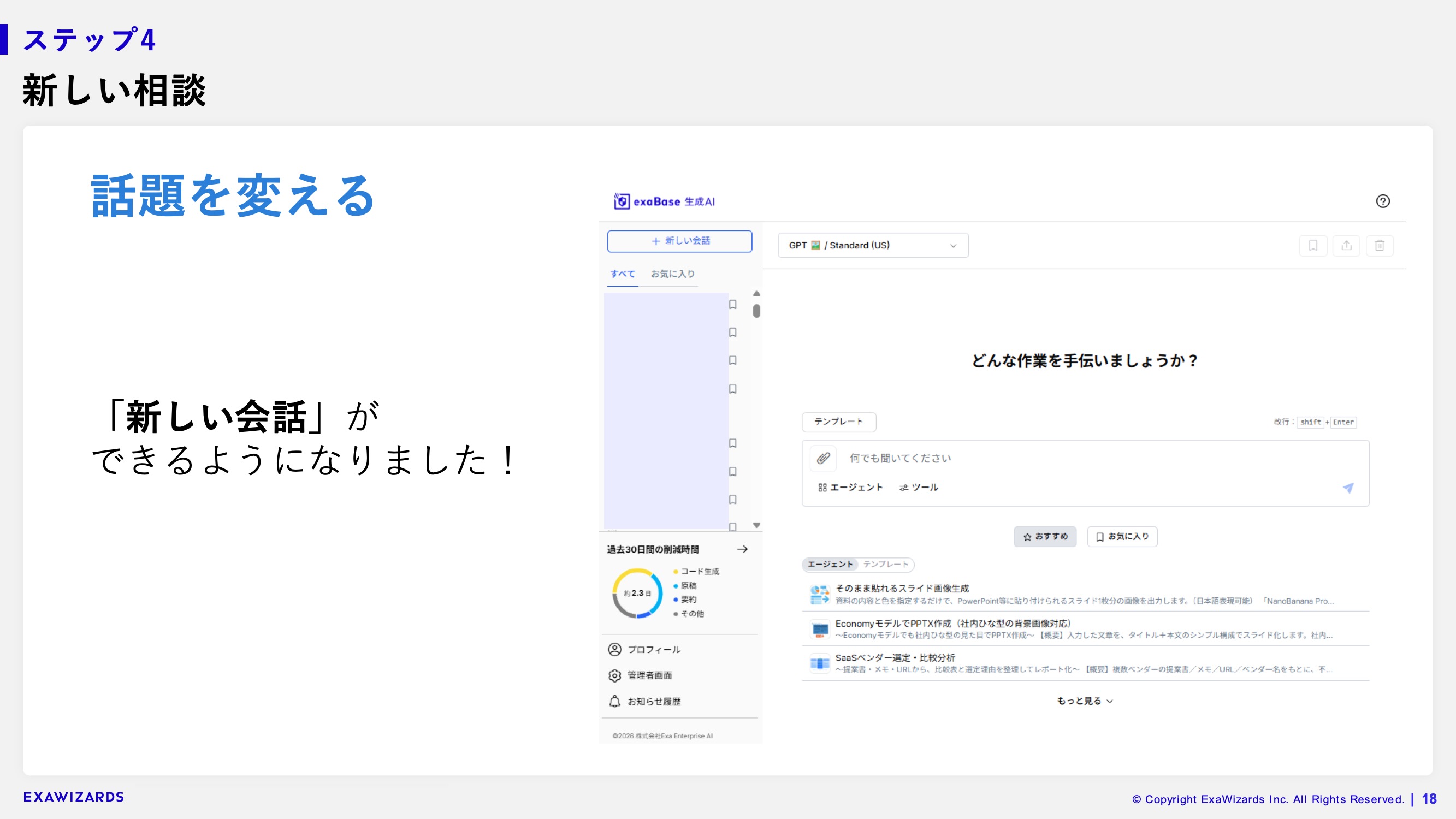Click the arrow next to 過去30日間の削減時間
This screenshot has height=819, width=1456.
coord(742,549)
